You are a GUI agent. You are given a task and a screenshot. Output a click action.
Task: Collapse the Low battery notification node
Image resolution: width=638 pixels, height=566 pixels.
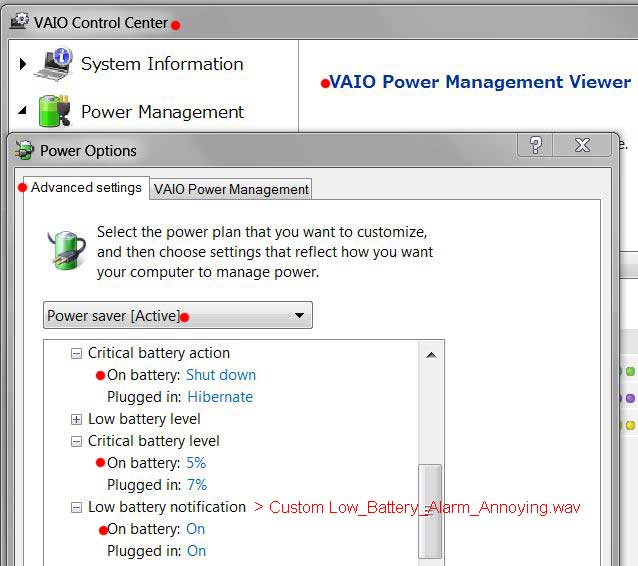coord(76,507)
